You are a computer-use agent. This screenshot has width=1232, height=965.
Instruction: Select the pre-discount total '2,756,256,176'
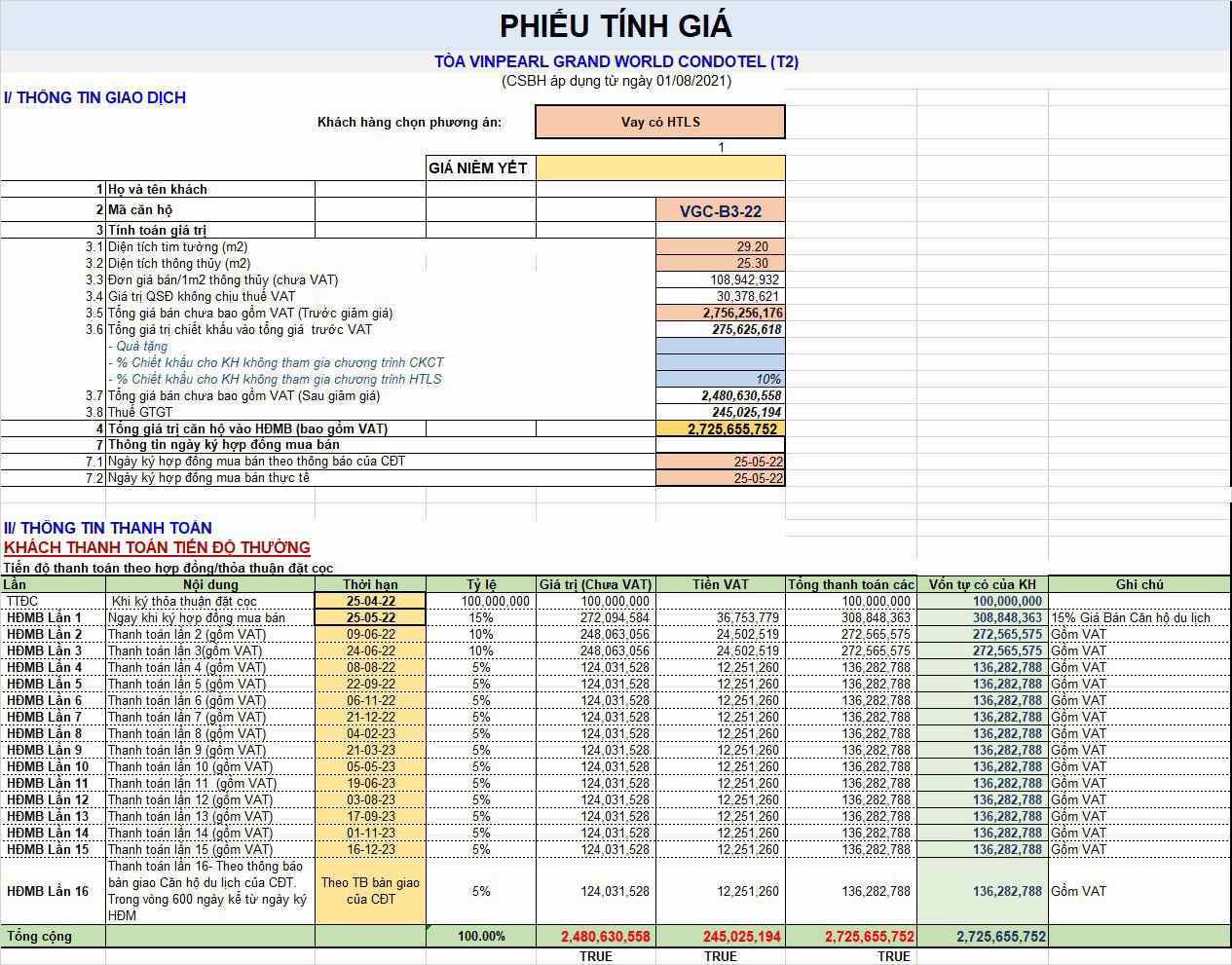tap(720, 314)
